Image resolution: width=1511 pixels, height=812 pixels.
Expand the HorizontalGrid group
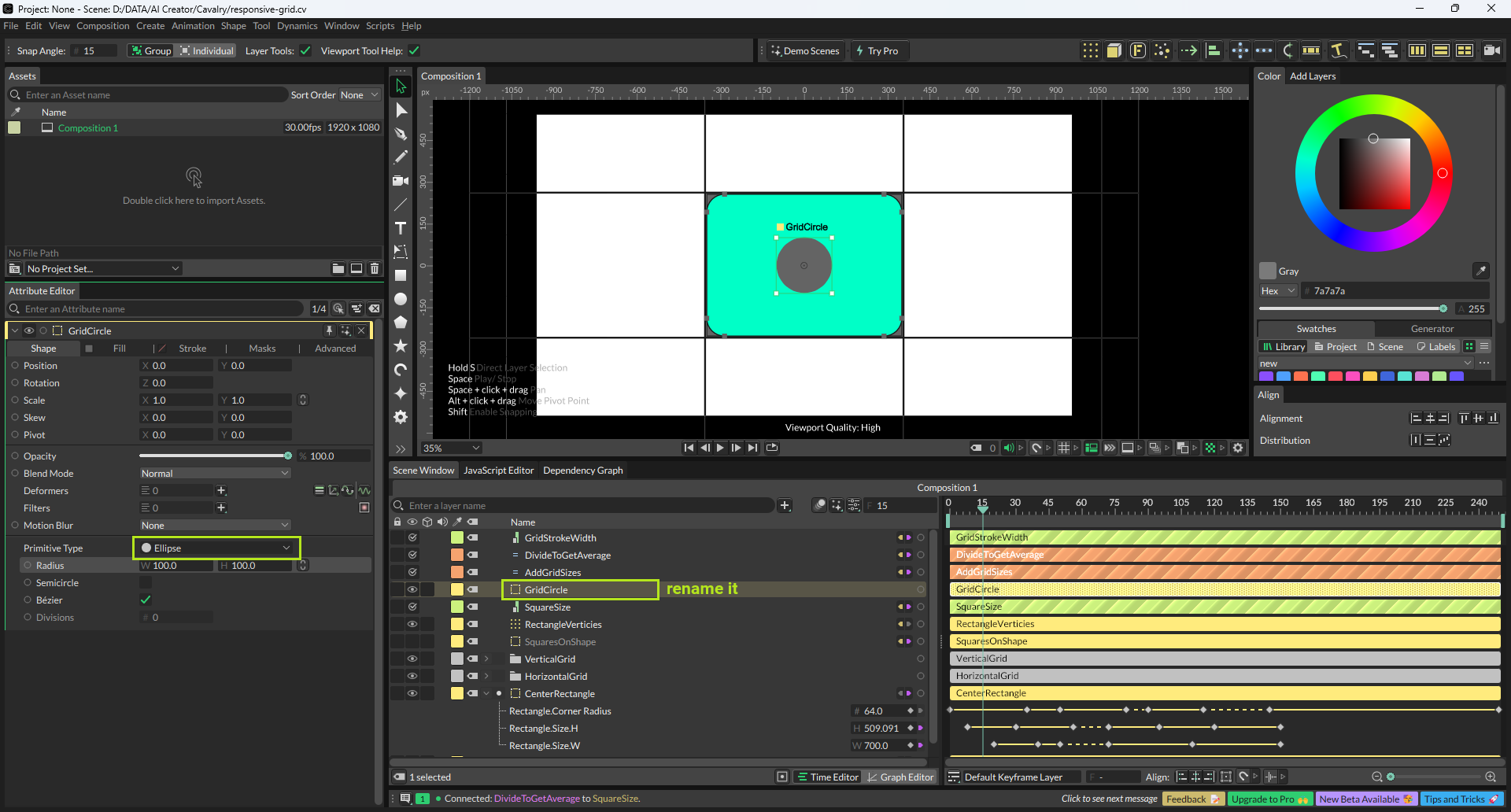(x=486, y=677)
